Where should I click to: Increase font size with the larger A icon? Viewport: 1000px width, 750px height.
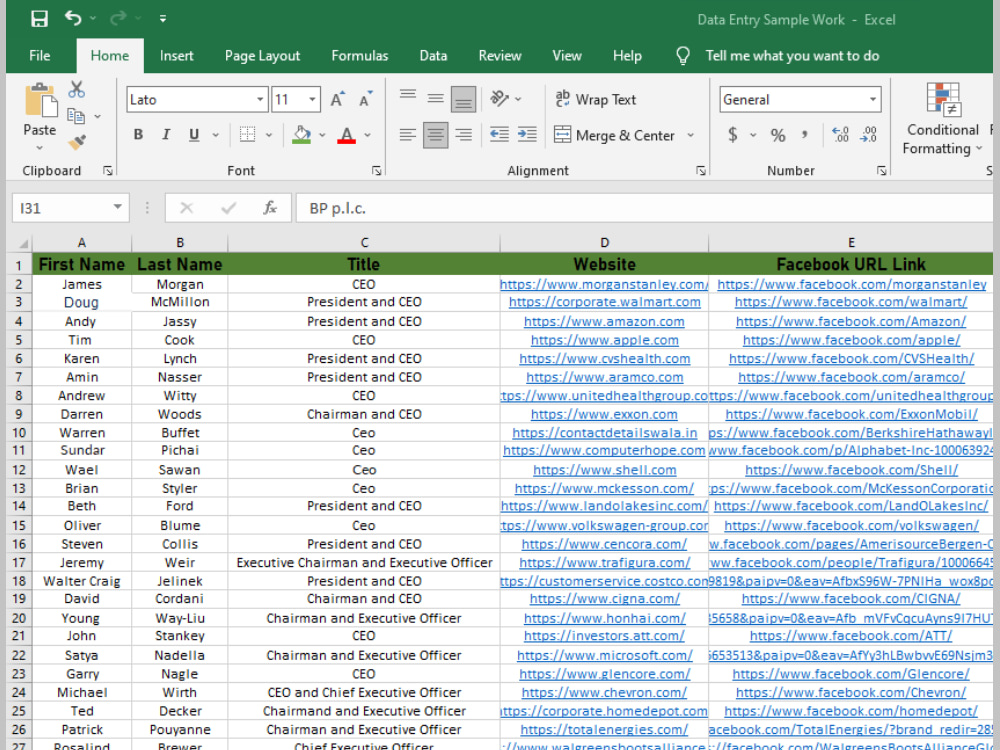[x=337, y=99]
